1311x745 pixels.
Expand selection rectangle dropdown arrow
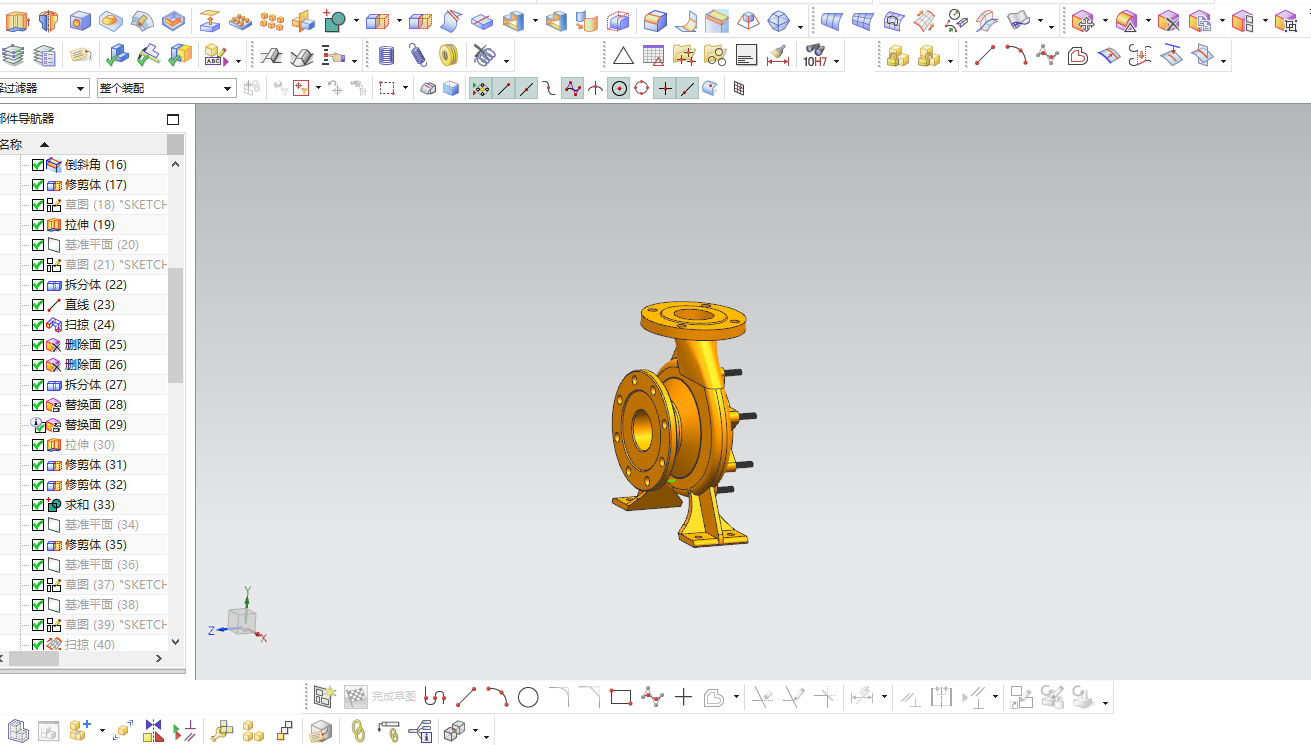click(406, 89)
